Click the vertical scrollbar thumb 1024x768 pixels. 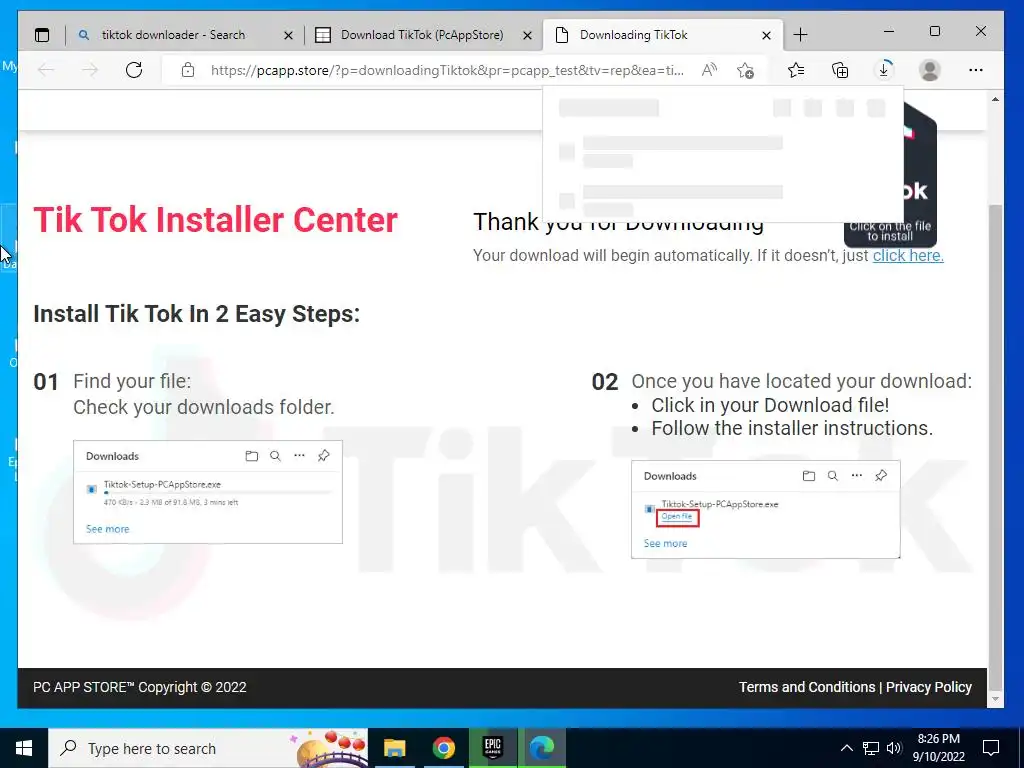995,448
